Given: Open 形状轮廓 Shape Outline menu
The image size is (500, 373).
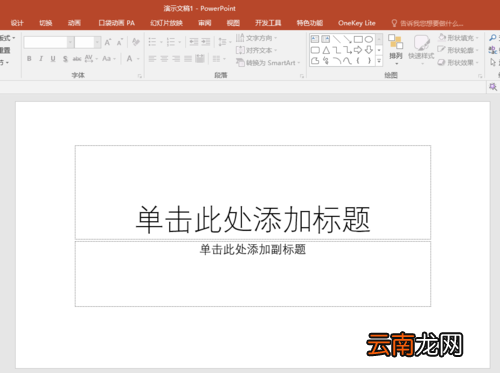Looking at the screenshot, I should pyautogui.click(x=459, y=50).
